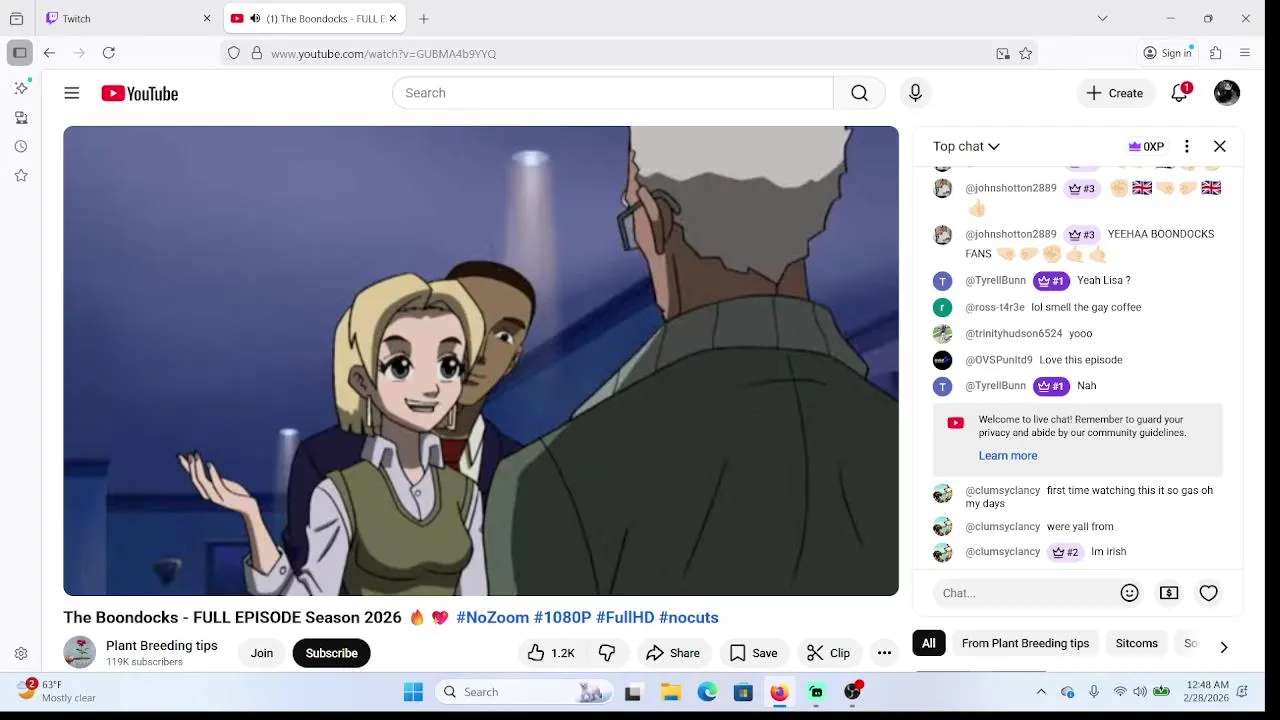Viewport: 1280px width, 720px height.
Task: Open tracking protection shield icon
Action: click(x=234, y=53)
